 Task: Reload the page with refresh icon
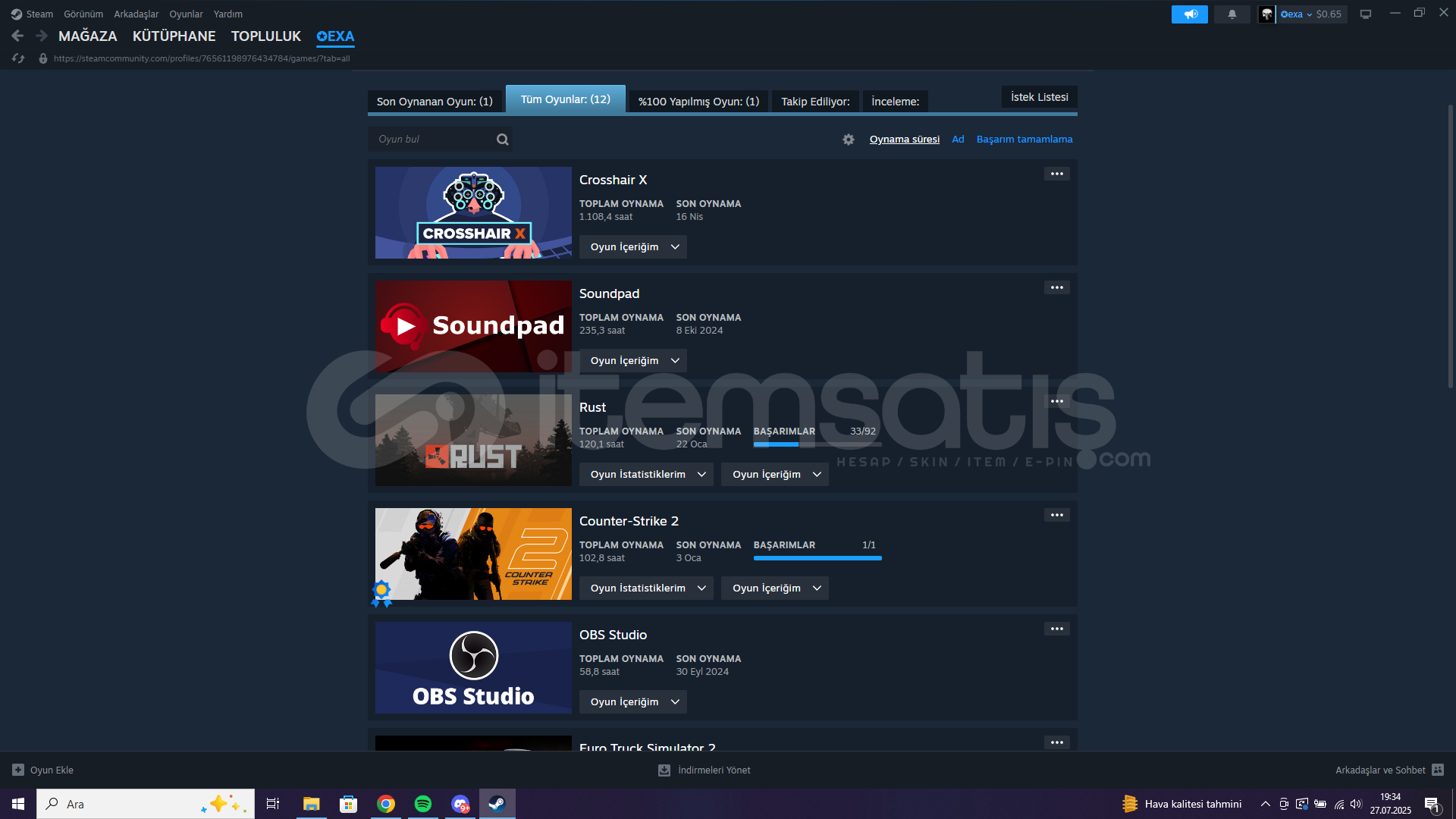tap(18, 58)
